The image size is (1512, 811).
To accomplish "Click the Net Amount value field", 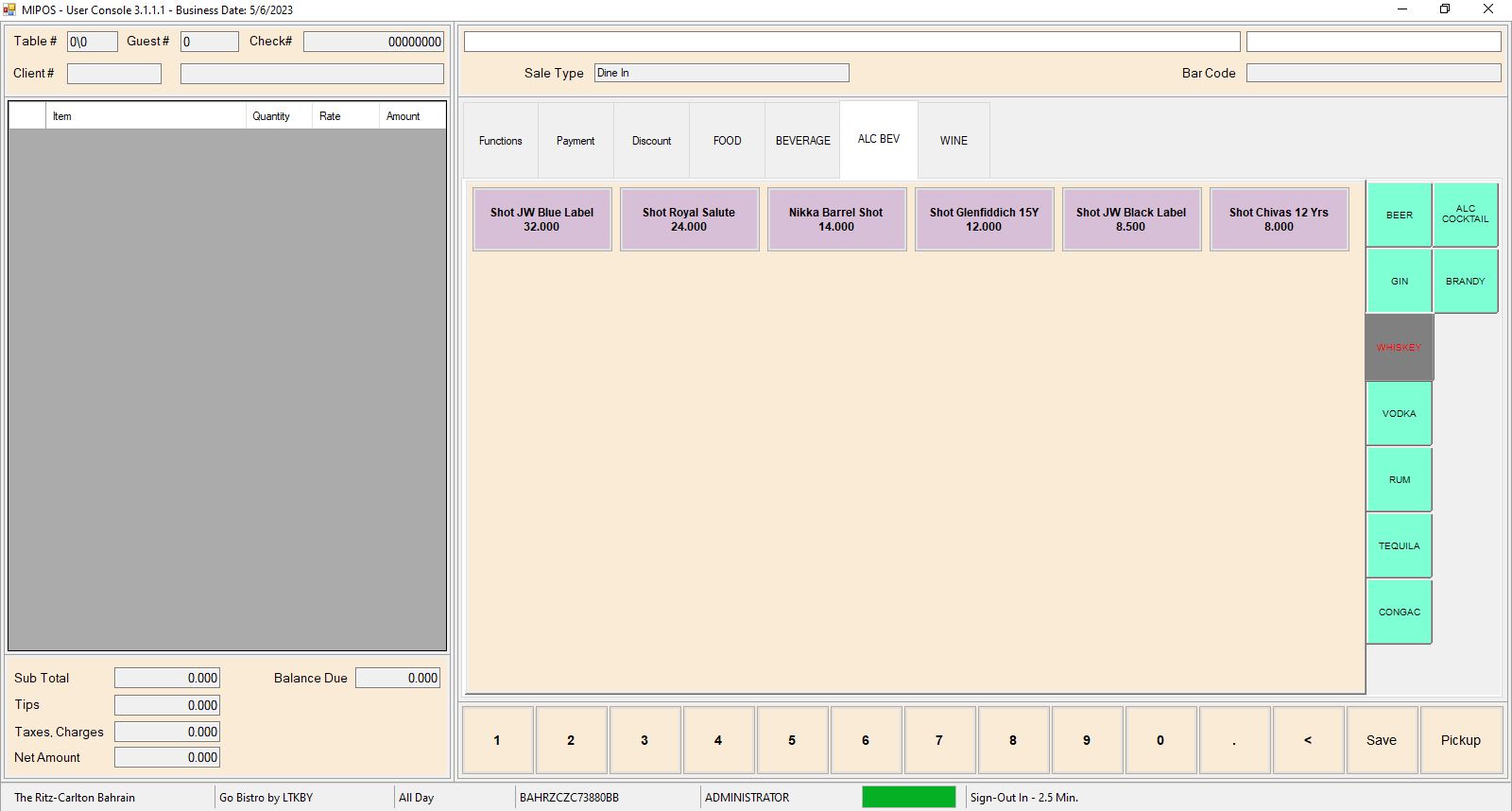I will point(167,757).
